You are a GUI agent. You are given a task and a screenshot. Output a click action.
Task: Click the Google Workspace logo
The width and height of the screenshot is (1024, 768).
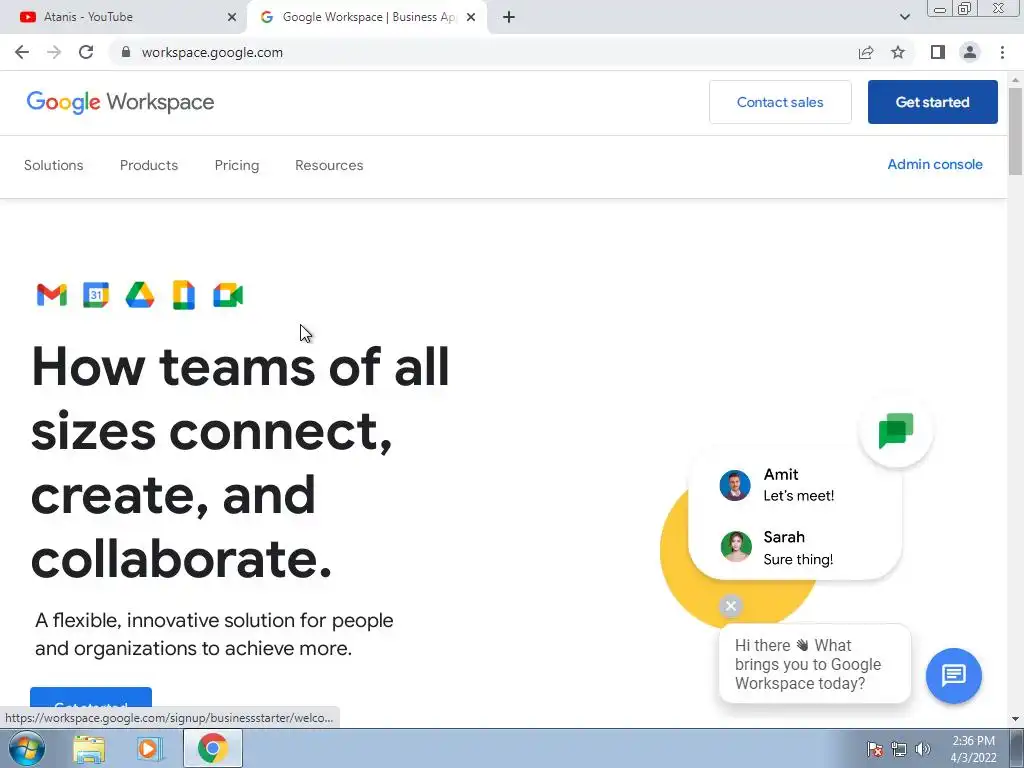pos(120,103)
